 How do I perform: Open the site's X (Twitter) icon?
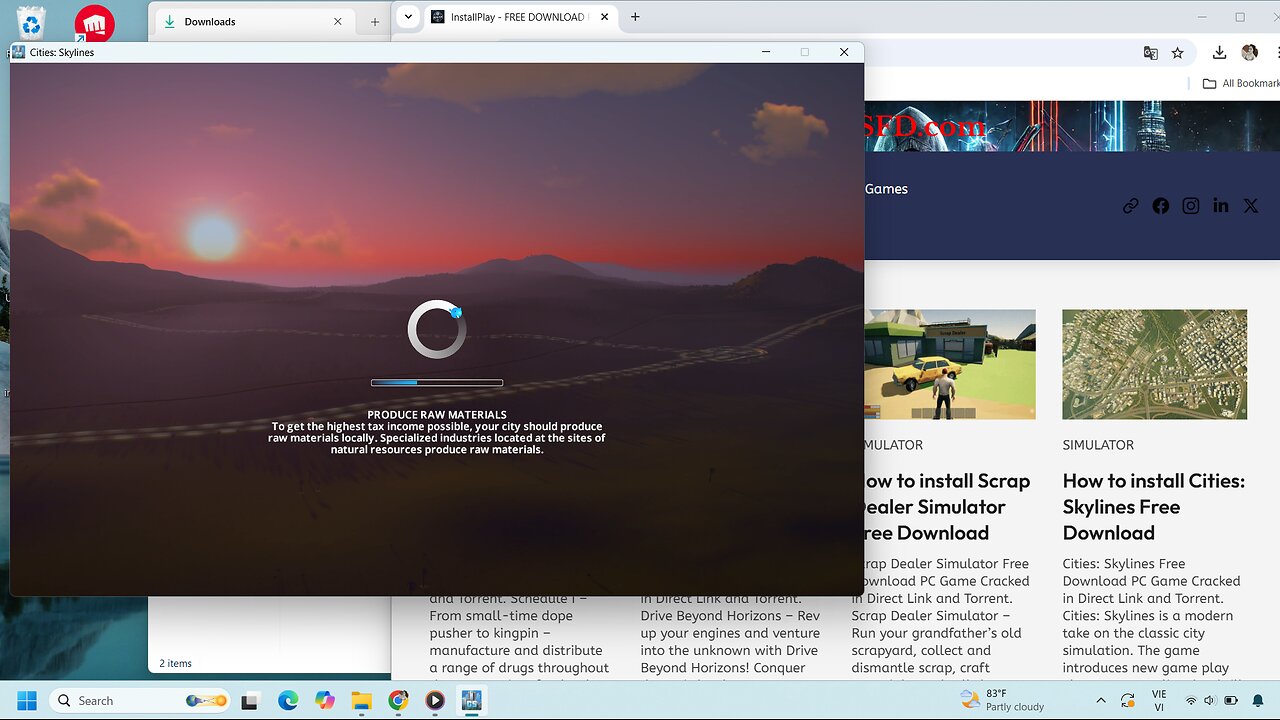click(1251, 206)
